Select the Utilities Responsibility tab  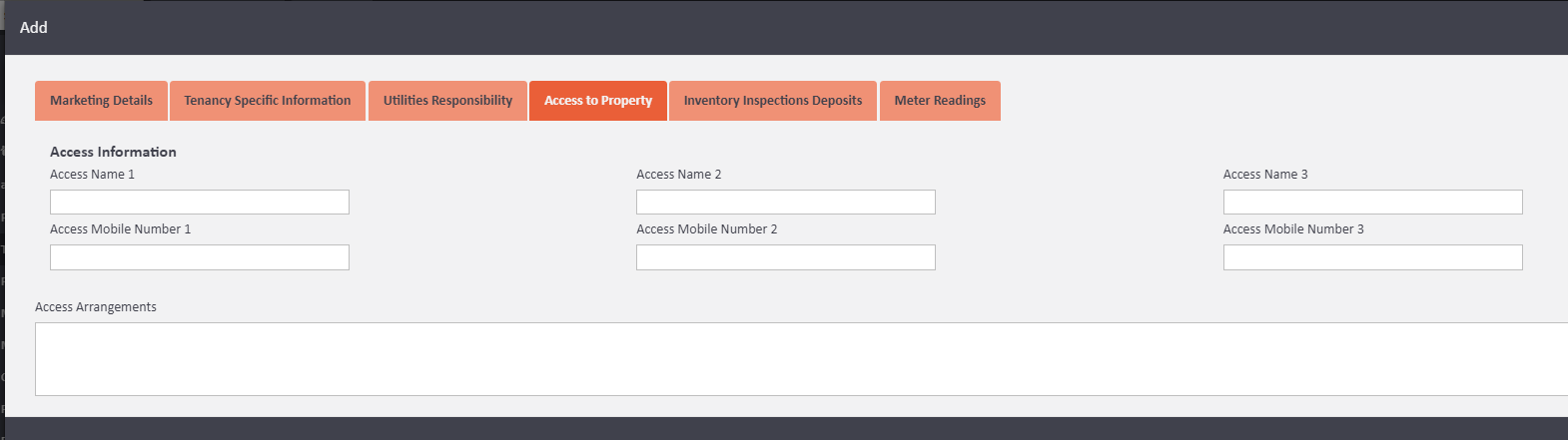(x=447, y=101)
